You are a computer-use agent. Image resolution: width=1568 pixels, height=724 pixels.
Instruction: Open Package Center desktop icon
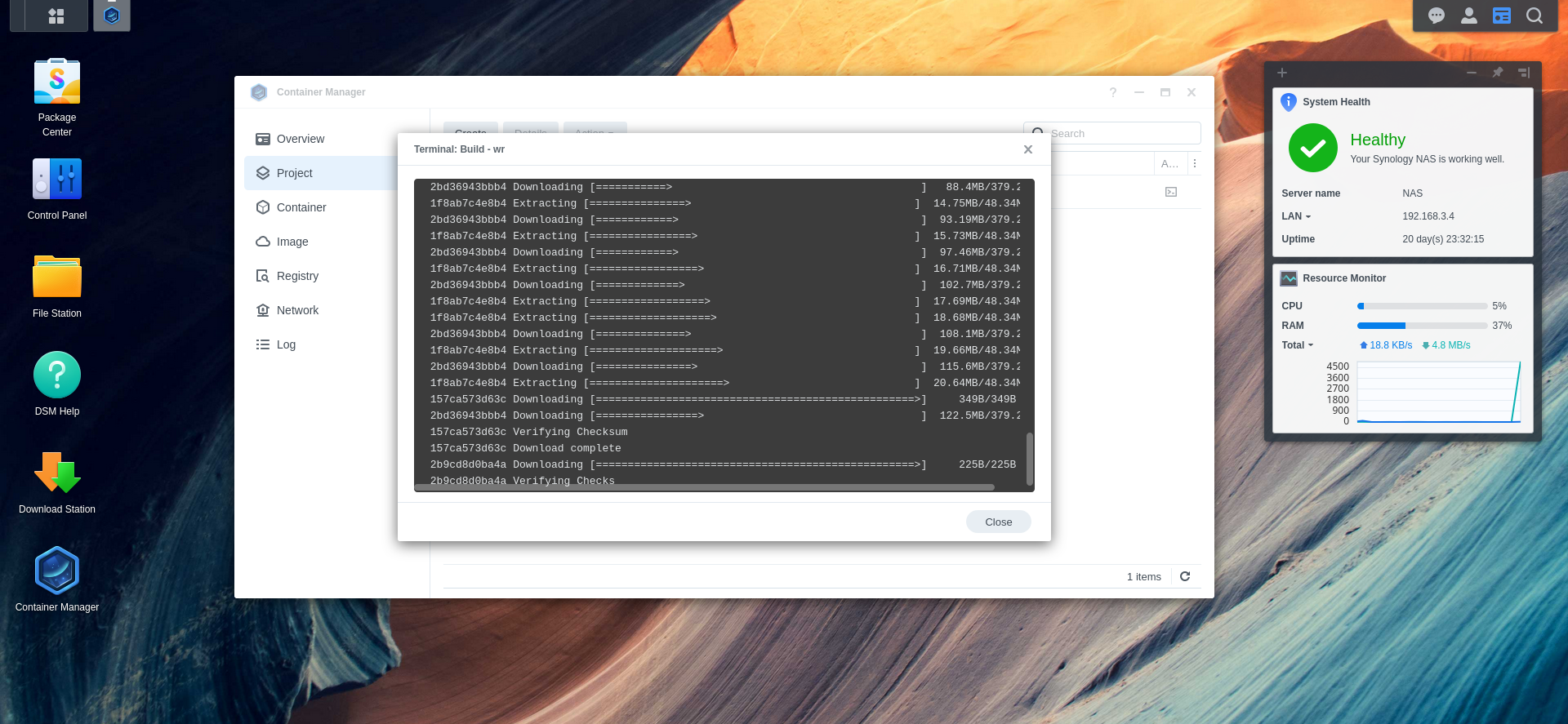click(57, 82)
